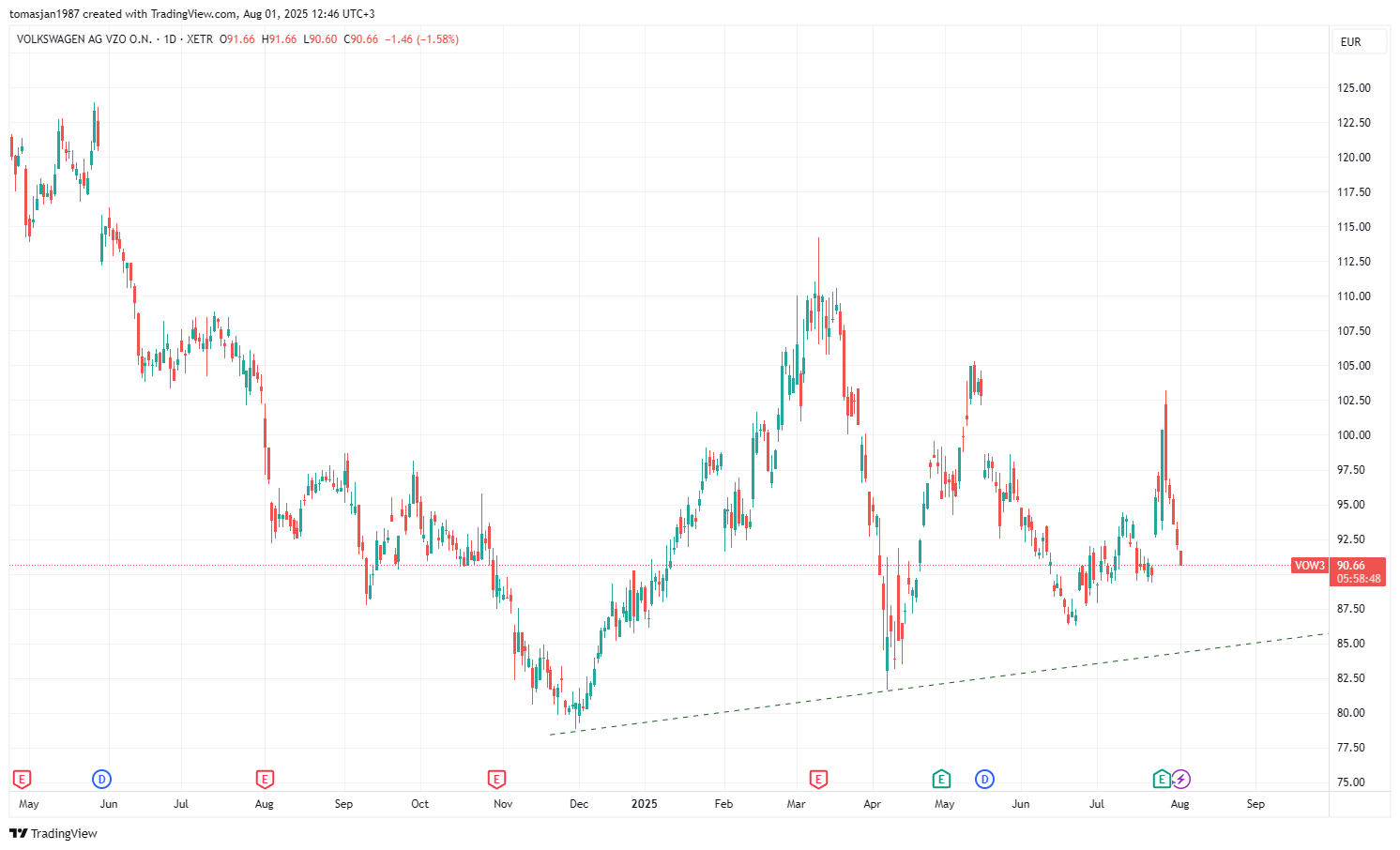Click the 1D interval label in legend
The height and width of the screenshot is (850, 1400).
tap(170, 39)
